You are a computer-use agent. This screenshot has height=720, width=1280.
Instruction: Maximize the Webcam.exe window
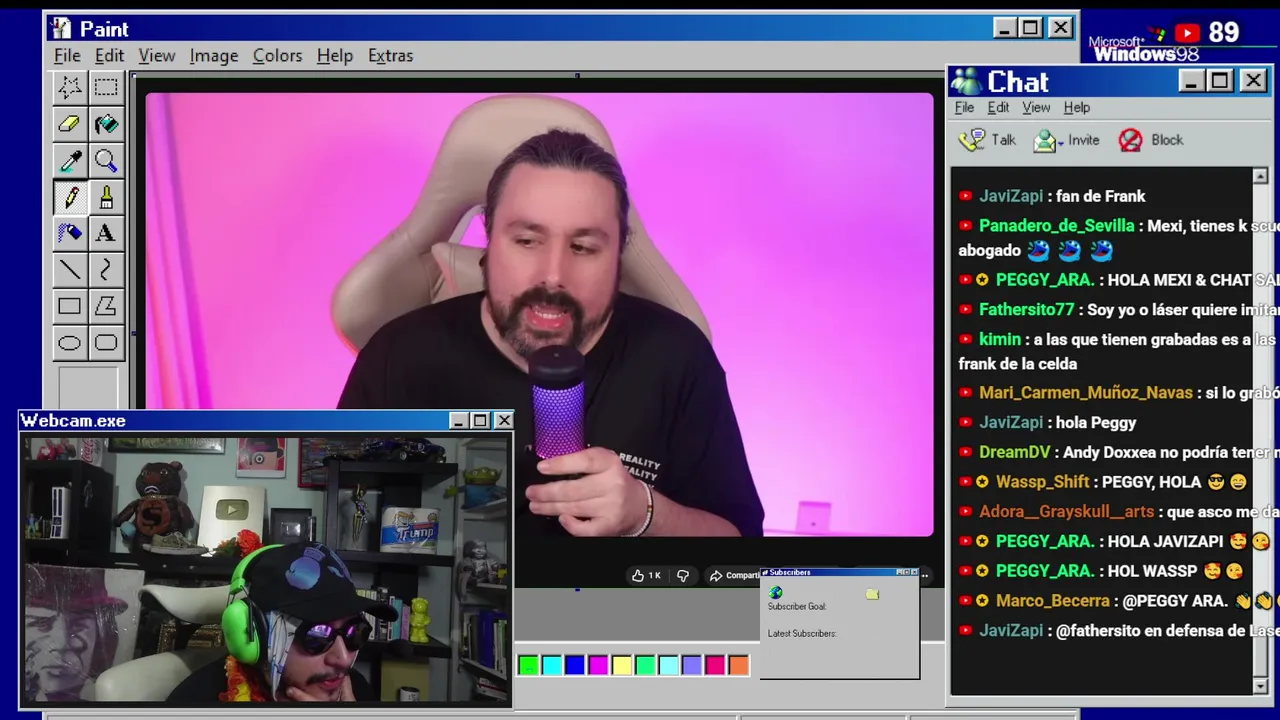pyautogui.click(x=480, y=421)
